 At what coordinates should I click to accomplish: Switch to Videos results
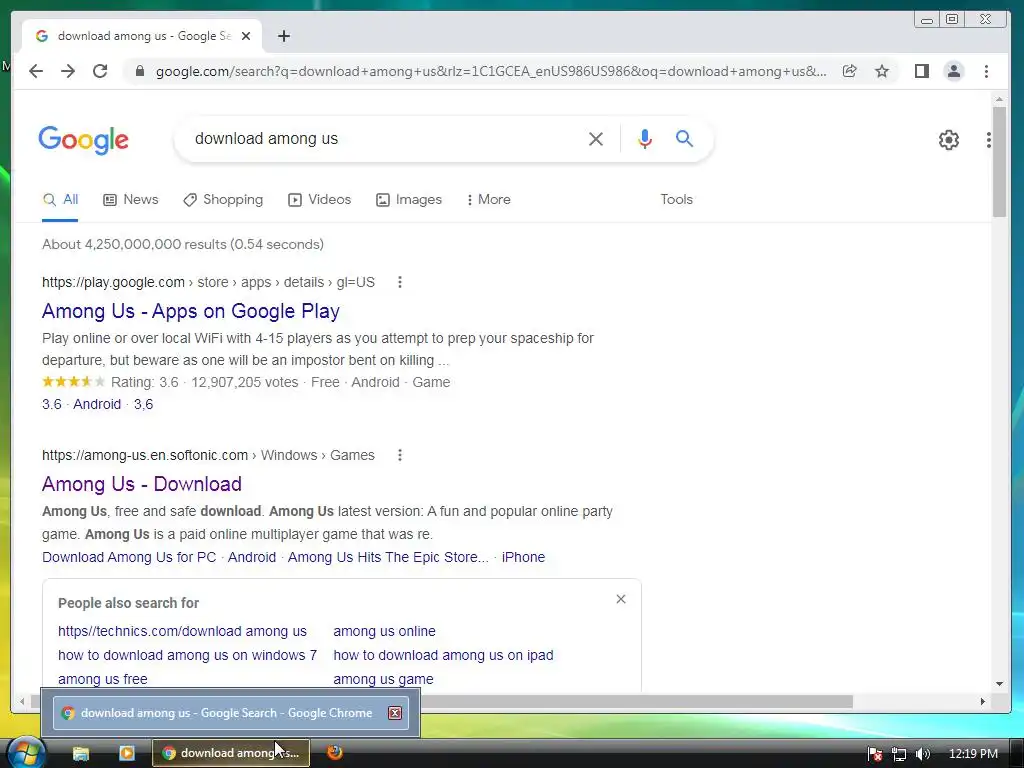coord(319,200)
